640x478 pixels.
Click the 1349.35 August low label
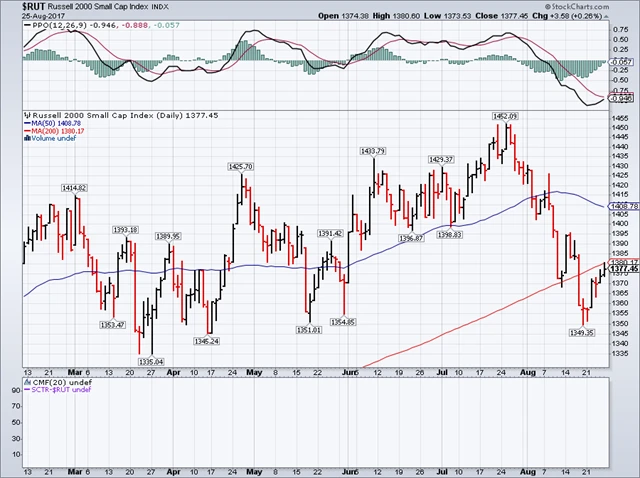click(582, 333)
